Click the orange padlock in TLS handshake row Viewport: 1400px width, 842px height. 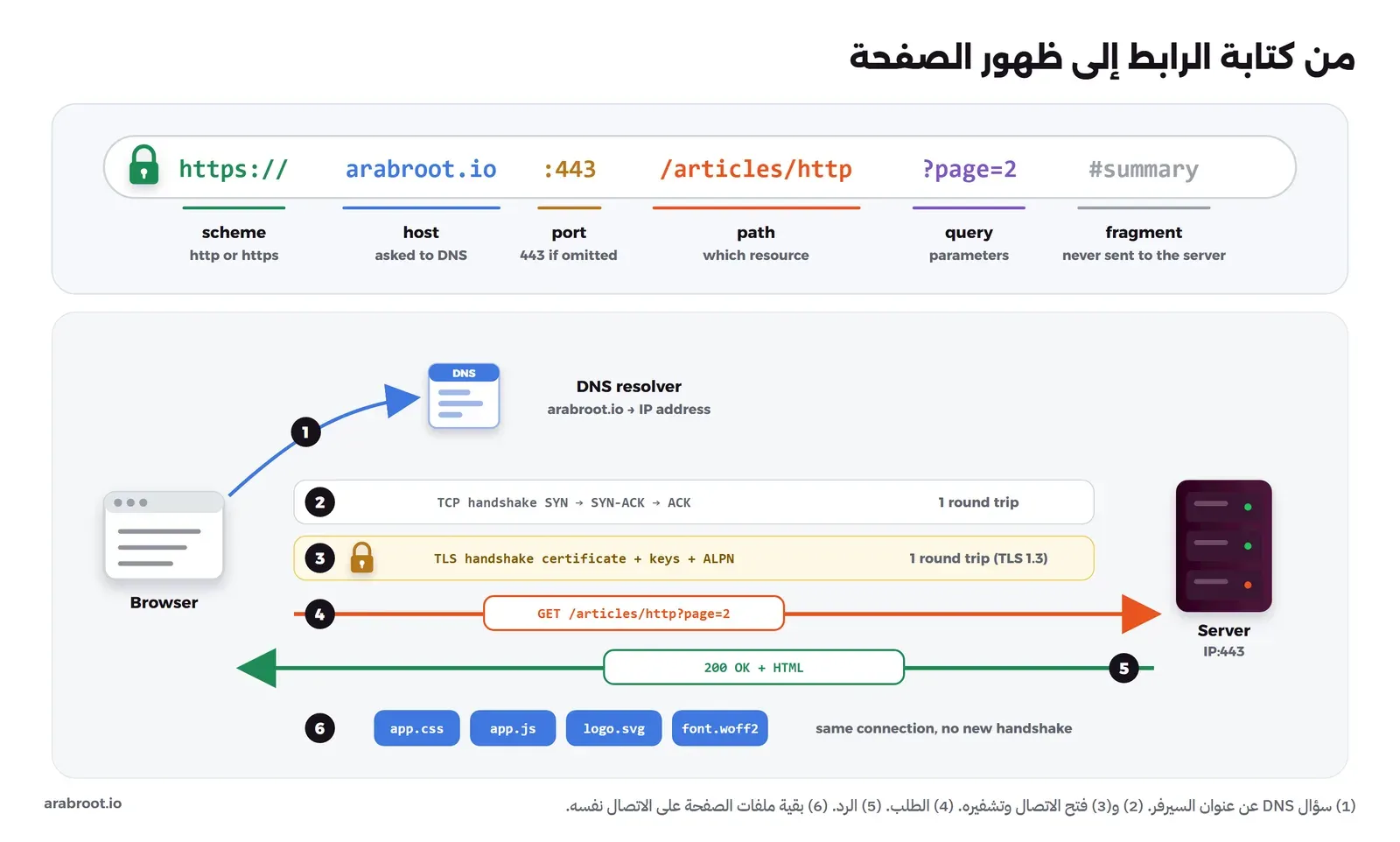click(x=361, y=558)
